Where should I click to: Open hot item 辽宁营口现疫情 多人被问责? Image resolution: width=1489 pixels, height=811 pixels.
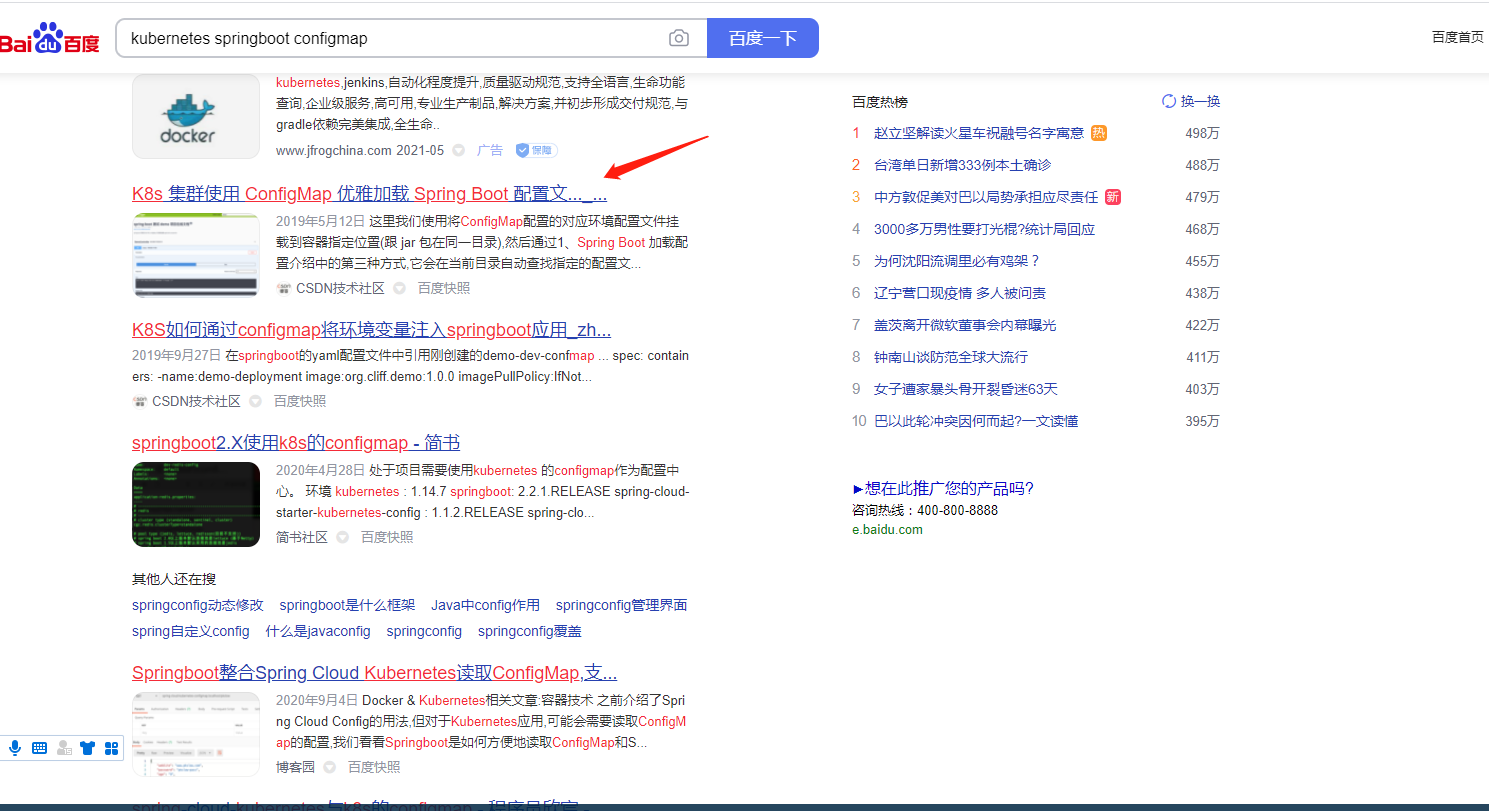[960, 293]
